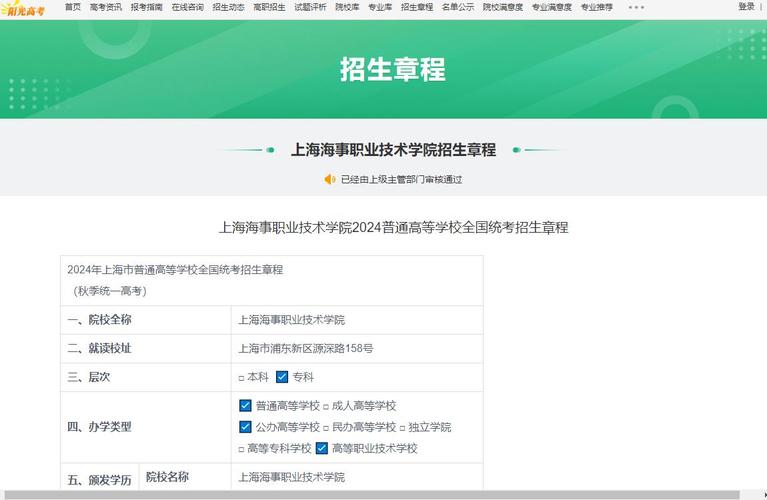Viewport: 767px width, 500px height.
Task: Open the 高考资讯 menu item
Action: 106,7
